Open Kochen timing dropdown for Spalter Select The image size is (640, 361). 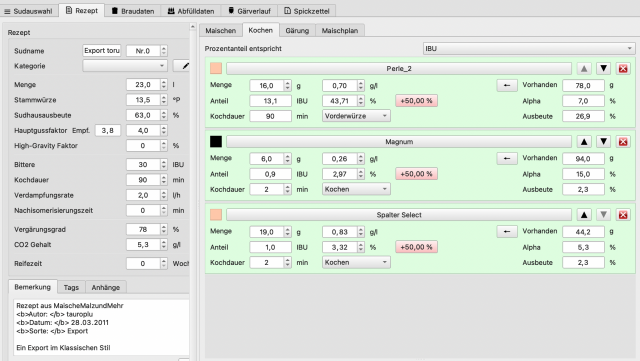pyautogui.click(x=356, y=262)
